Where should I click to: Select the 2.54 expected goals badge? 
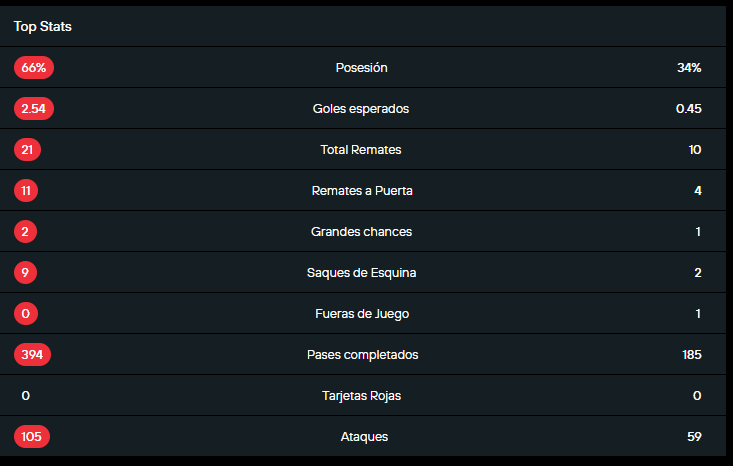click(34, 109)
